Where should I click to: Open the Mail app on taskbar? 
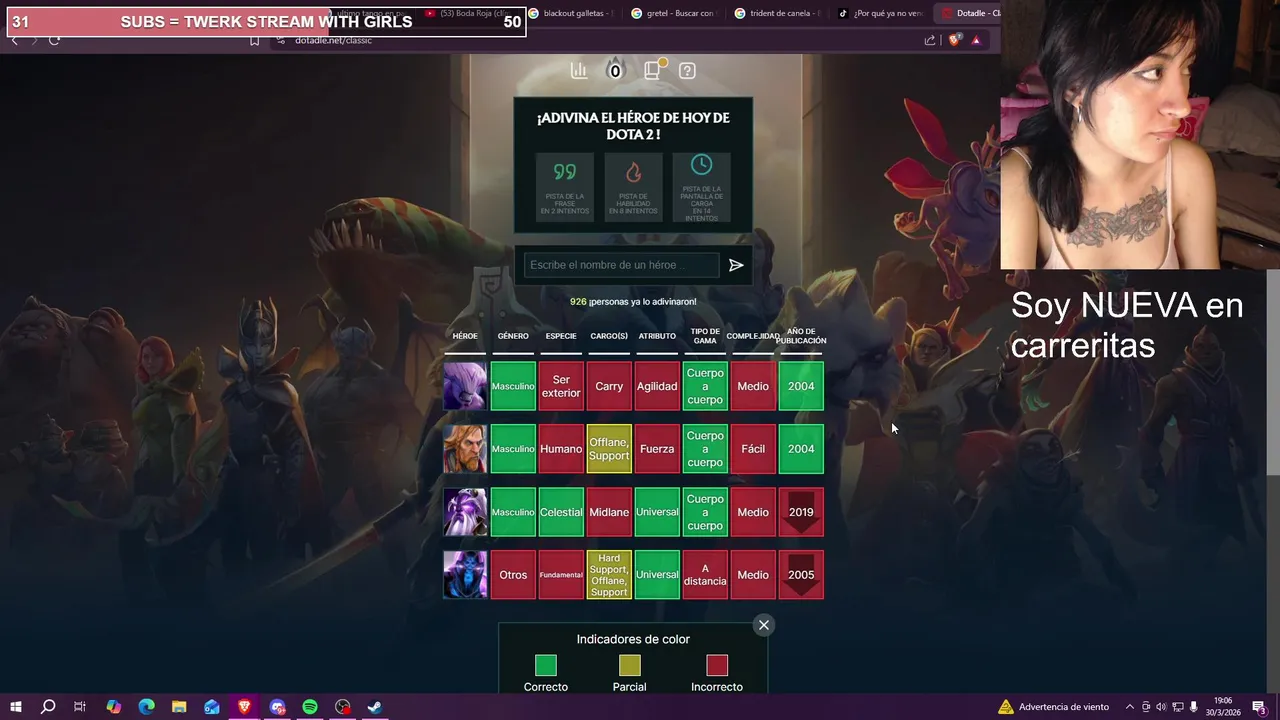click(212, 707)
